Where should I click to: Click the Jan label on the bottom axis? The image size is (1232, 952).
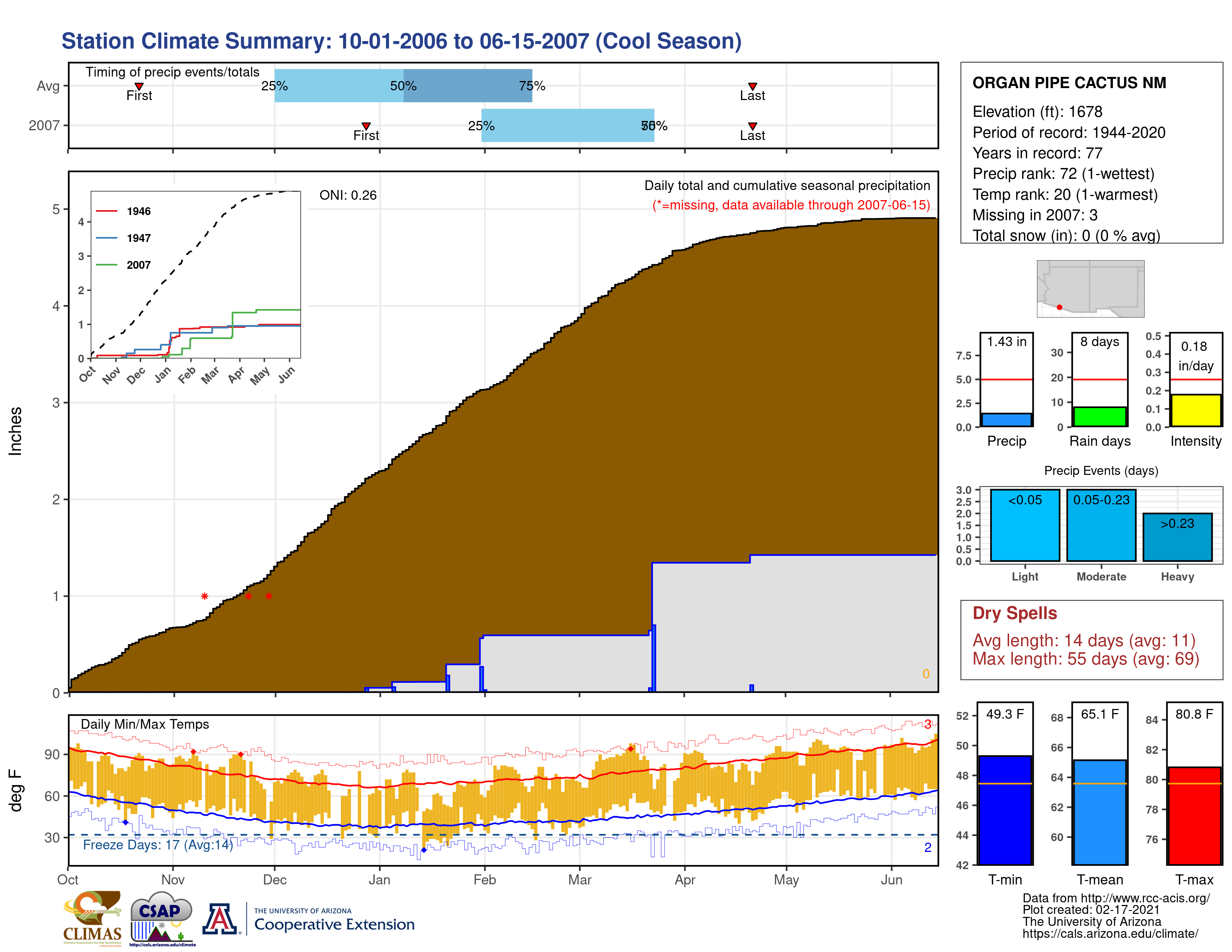[x=380, y=880]
